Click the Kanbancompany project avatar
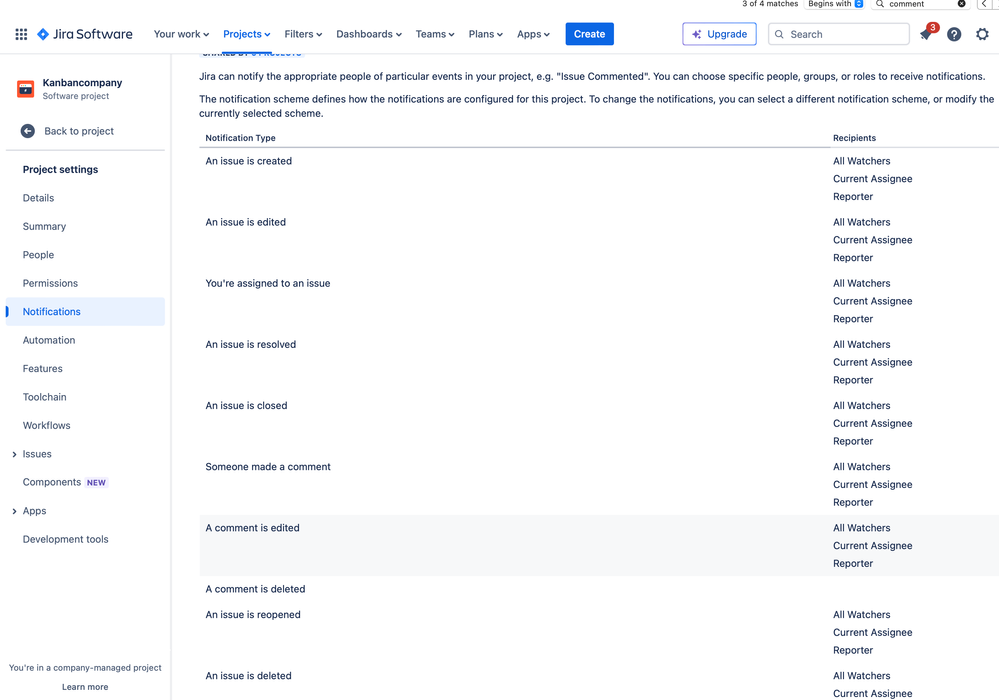Viewport: 999px width, 700px height. coord(24,89)
